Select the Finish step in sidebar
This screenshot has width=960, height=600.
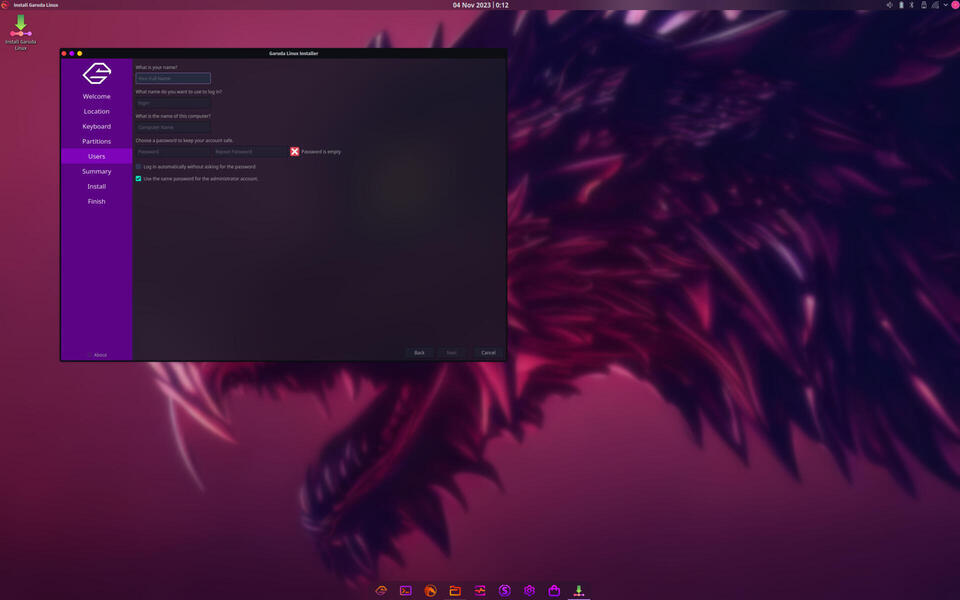pos(97,201)
